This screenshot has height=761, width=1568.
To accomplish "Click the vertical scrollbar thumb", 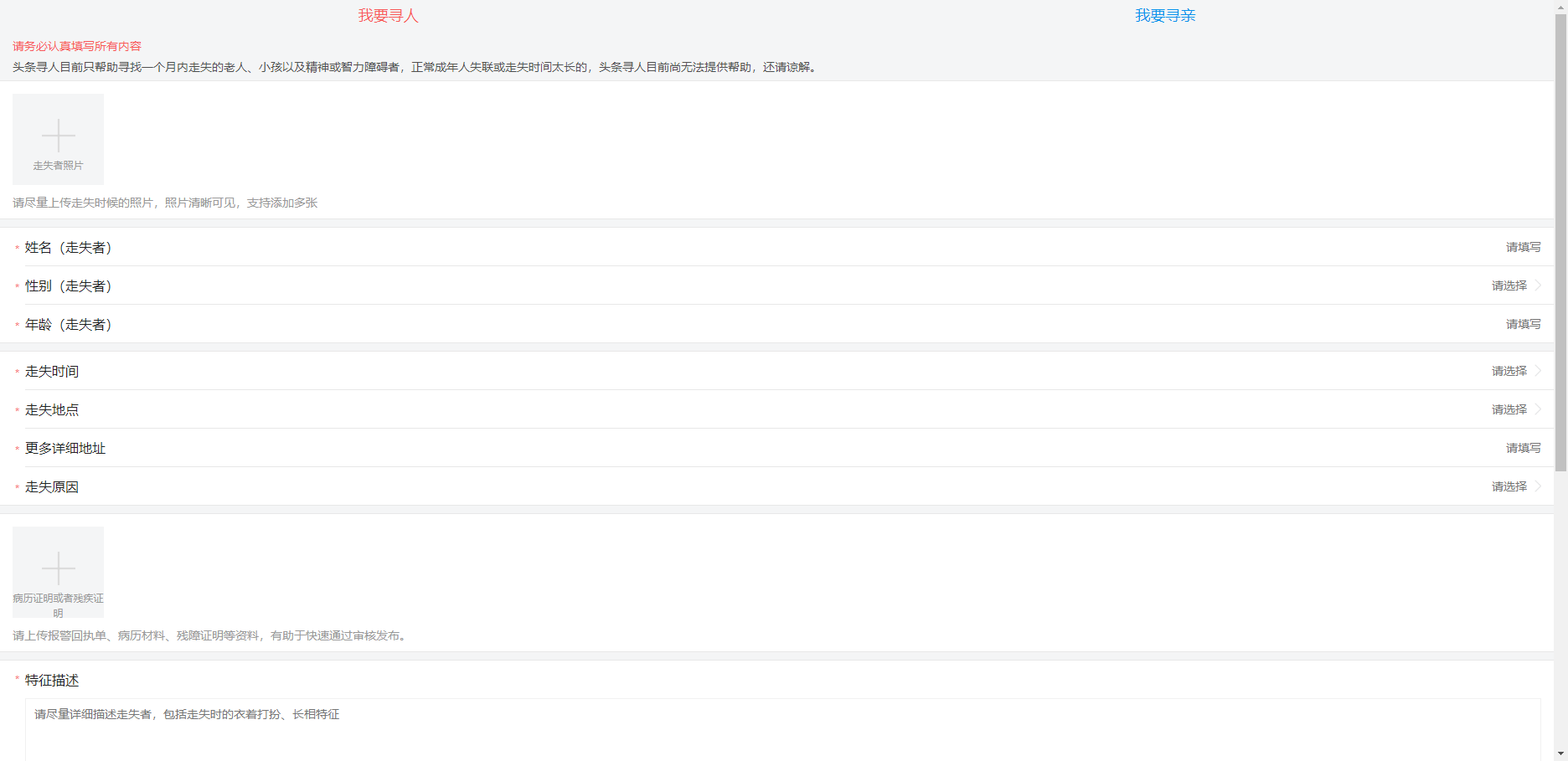I will 1560,243.
